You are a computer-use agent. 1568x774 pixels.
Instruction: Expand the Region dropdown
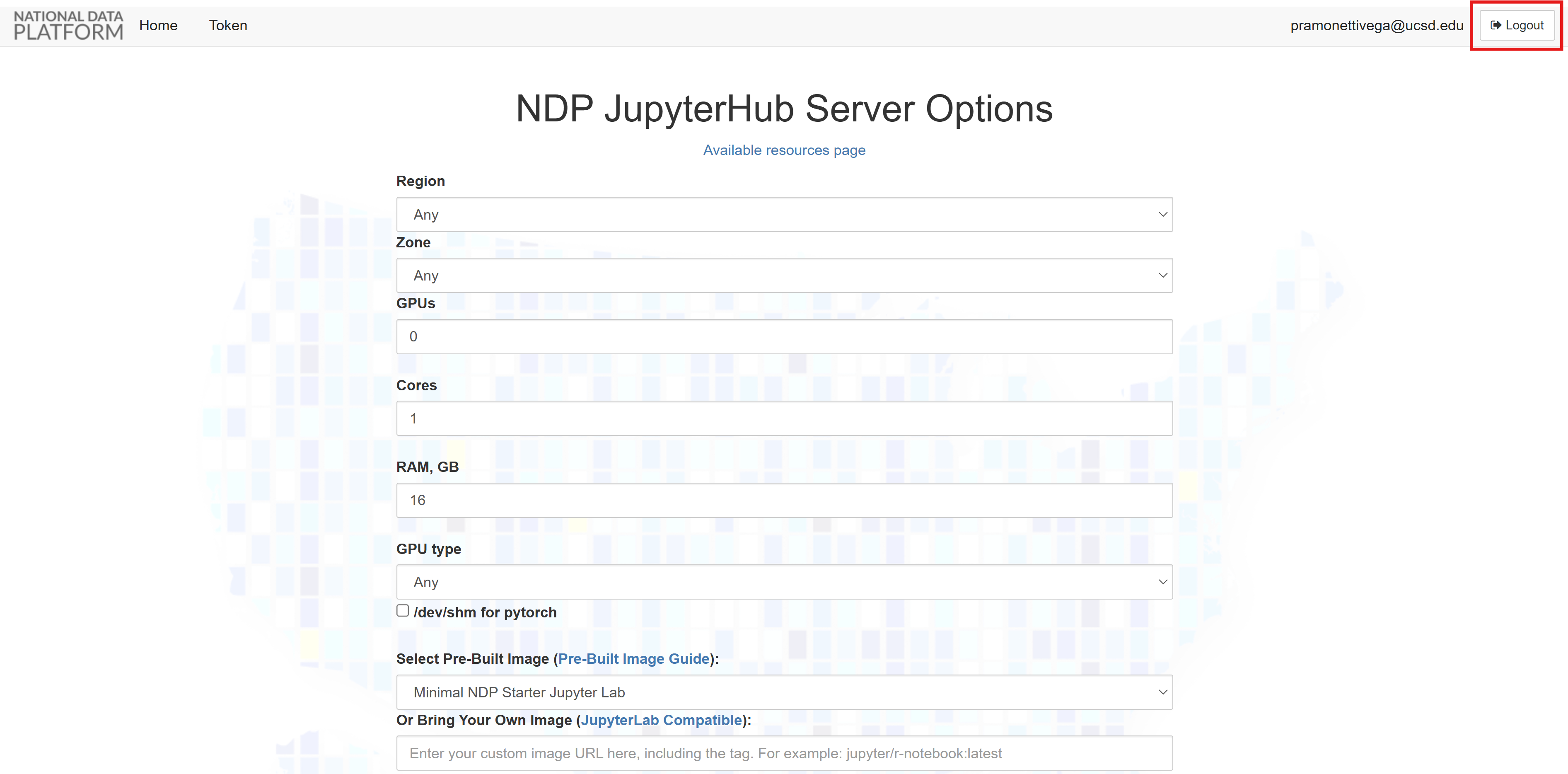click(784, 214)
